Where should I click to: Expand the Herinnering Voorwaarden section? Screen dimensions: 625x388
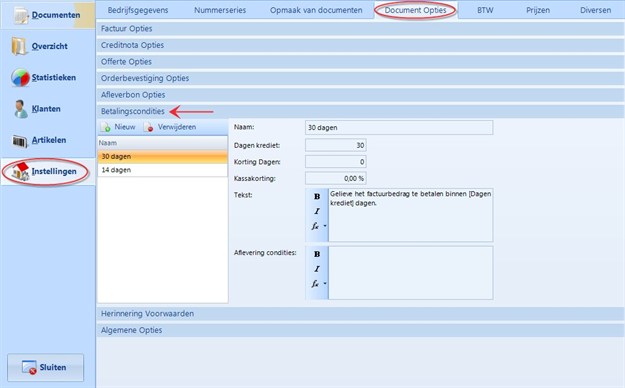click(360, 314)
